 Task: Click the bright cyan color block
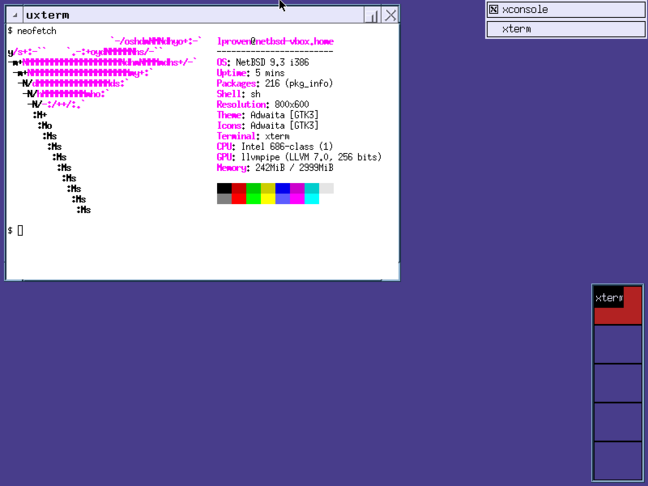(312, 199)
